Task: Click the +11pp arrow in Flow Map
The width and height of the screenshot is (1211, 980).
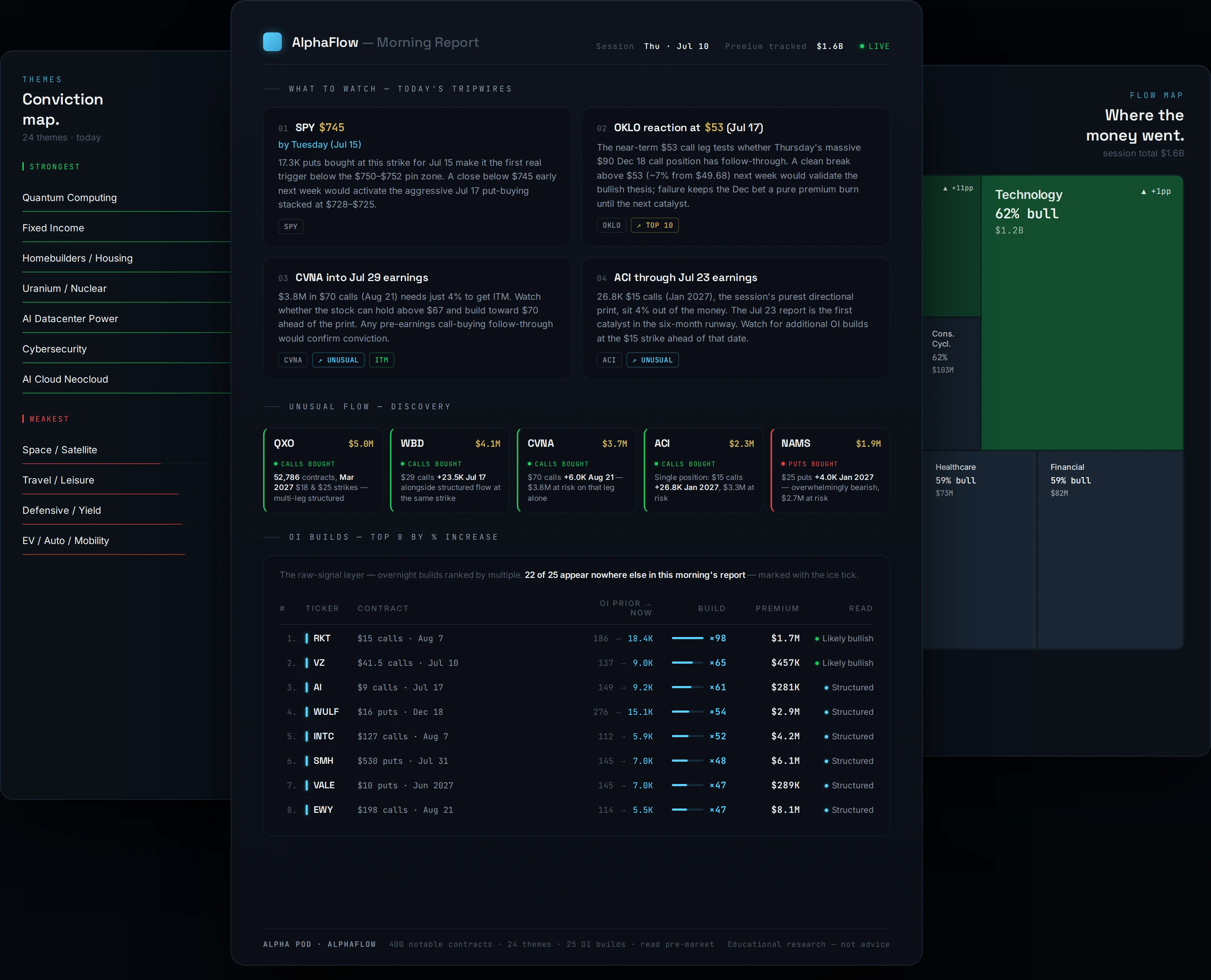Action: click(x=958, y=188)
